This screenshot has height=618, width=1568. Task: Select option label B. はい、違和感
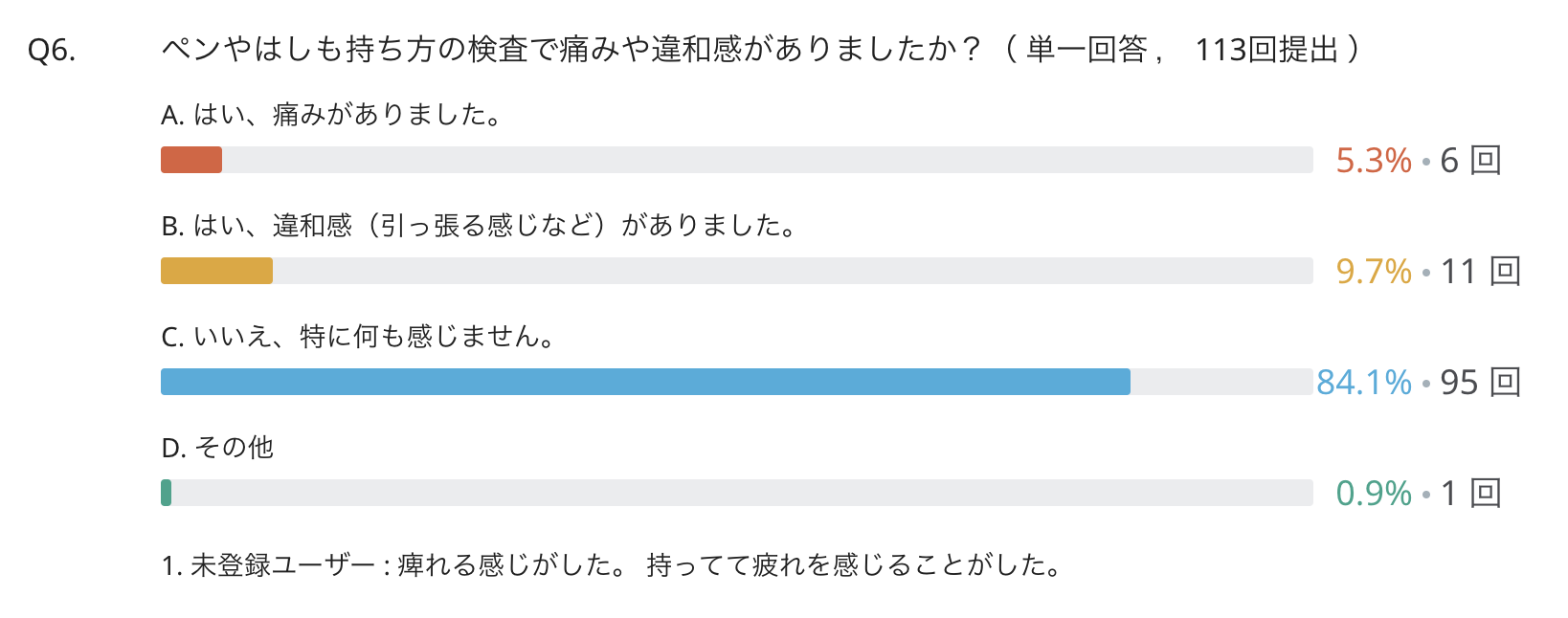point(480,226)
